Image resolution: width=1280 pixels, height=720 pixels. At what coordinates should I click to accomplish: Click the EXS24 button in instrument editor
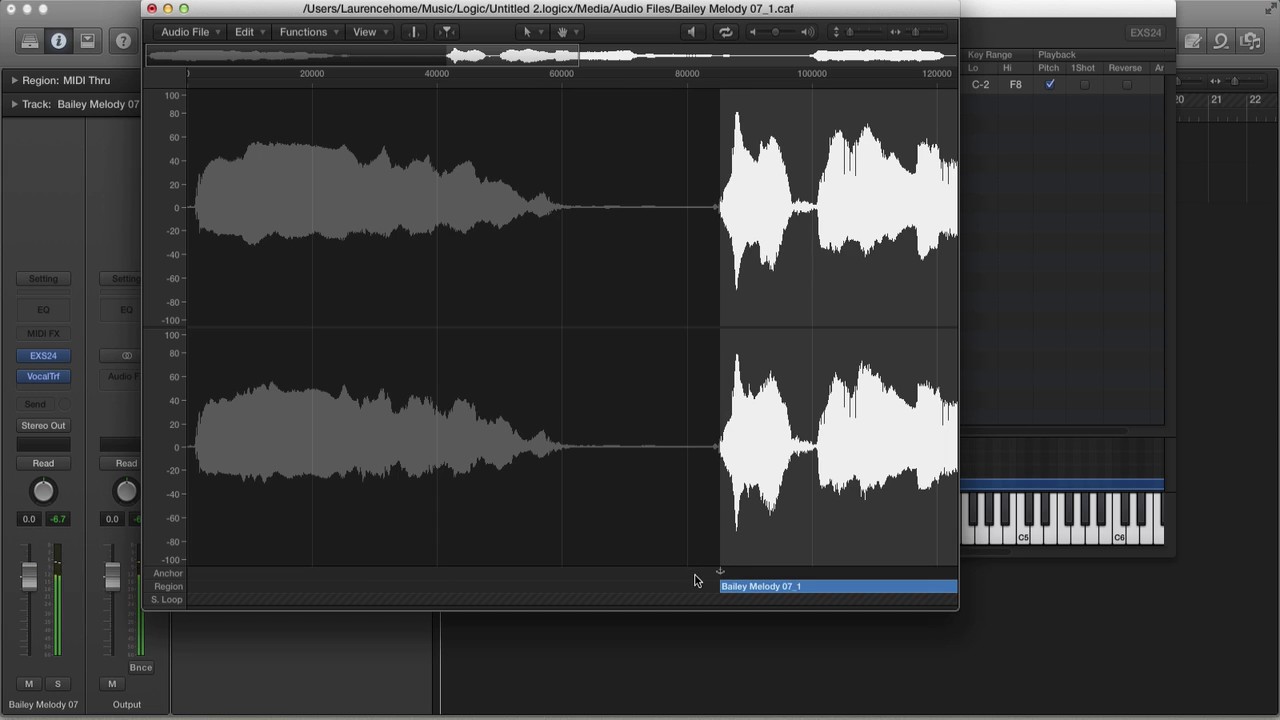pos(1145,32)
